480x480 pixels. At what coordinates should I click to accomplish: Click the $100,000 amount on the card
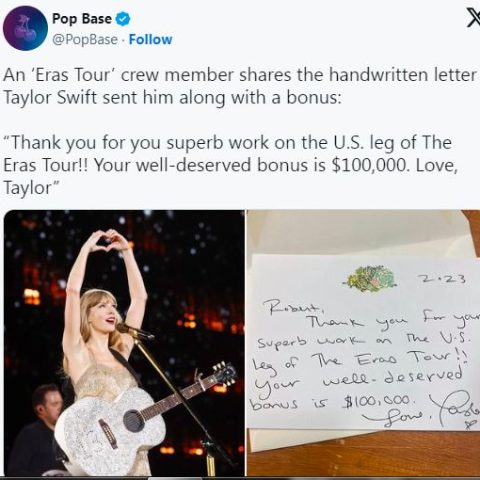(378, 400)
